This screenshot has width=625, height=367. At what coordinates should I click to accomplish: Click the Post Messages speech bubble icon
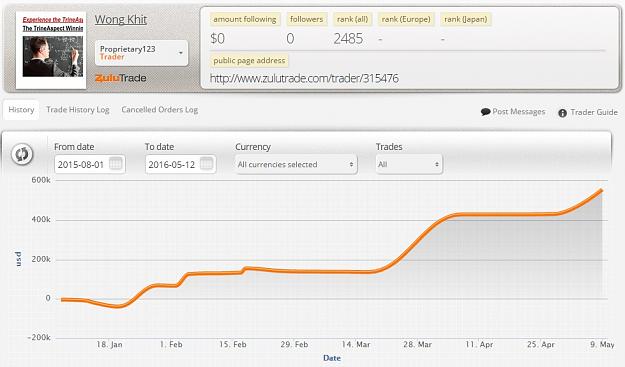click(485, 112)
